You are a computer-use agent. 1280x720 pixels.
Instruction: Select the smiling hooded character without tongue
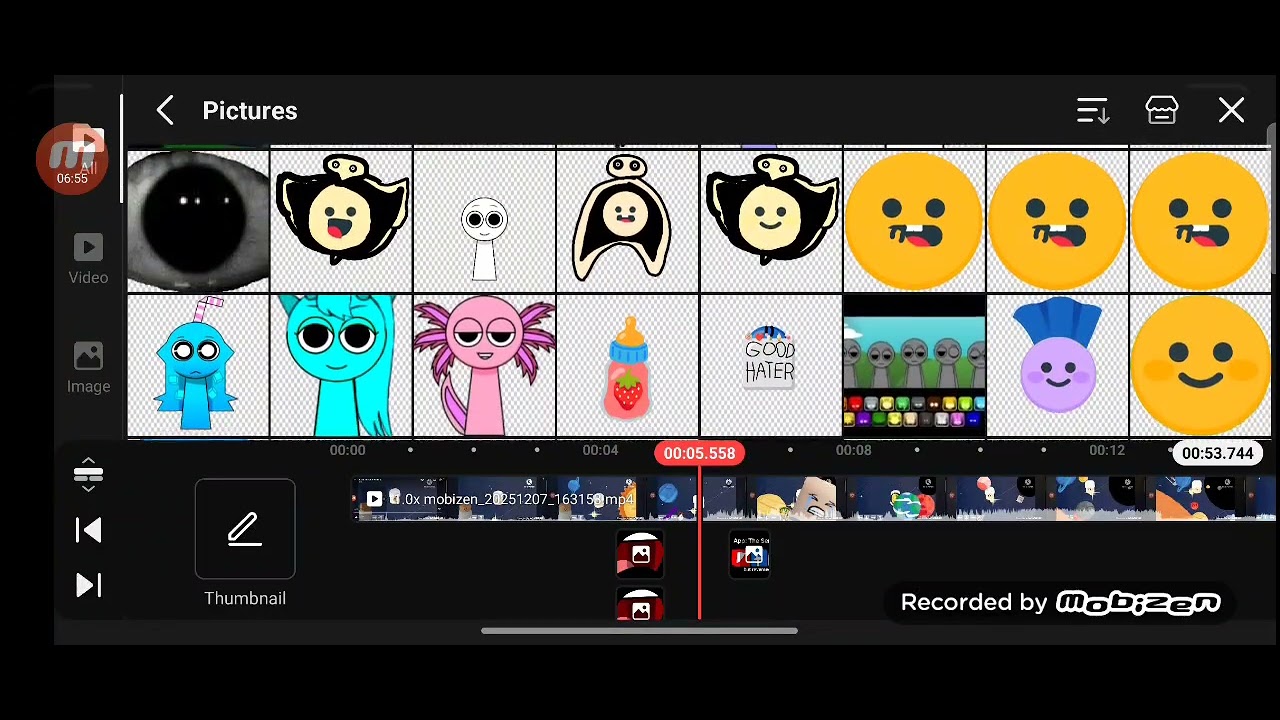[x=770, y=221]
